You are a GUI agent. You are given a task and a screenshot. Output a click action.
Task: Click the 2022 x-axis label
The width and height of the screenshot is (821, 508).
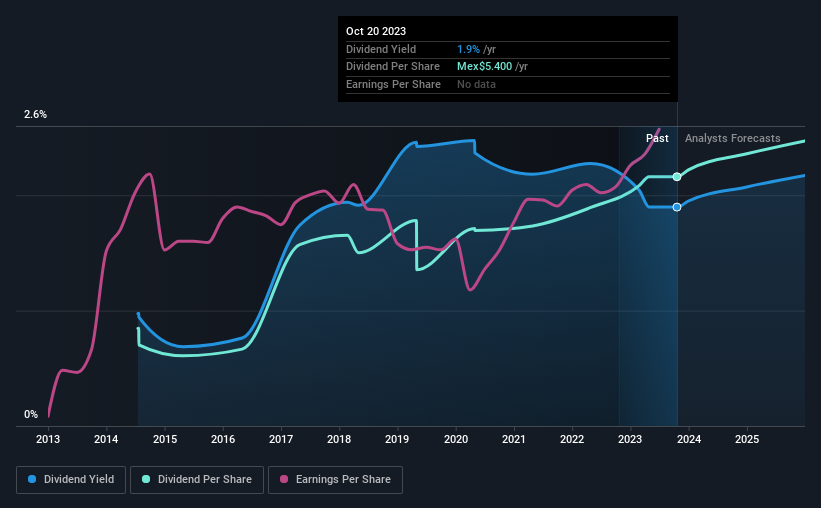point(572,439)
